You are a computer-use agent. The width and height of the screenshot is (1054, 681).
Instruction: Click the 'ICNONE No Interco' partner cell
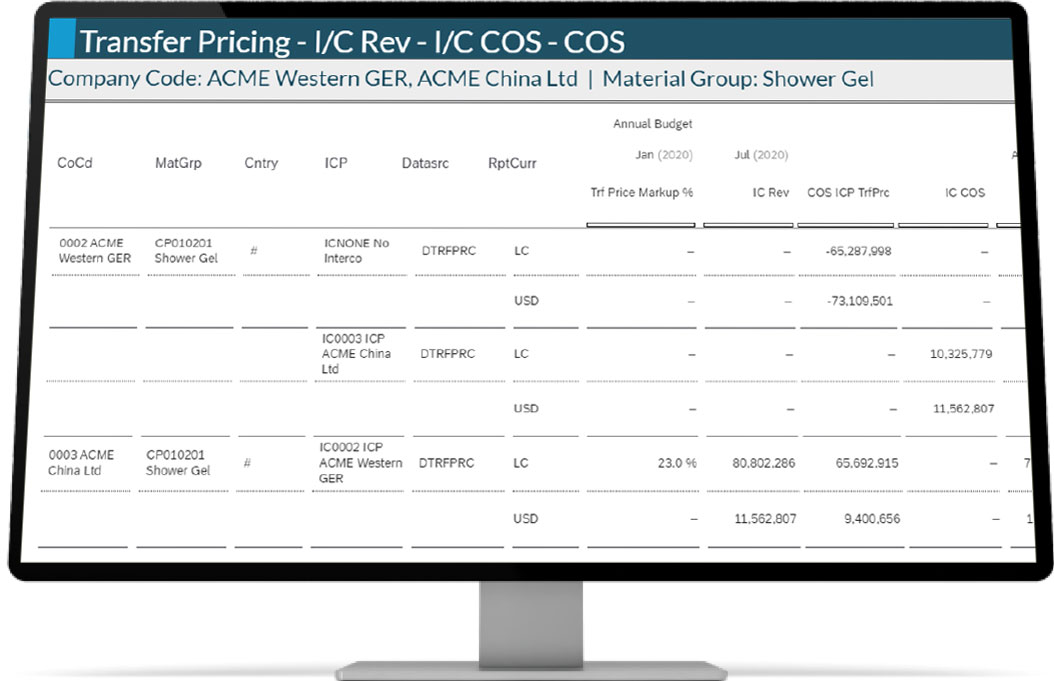point(356,250)
